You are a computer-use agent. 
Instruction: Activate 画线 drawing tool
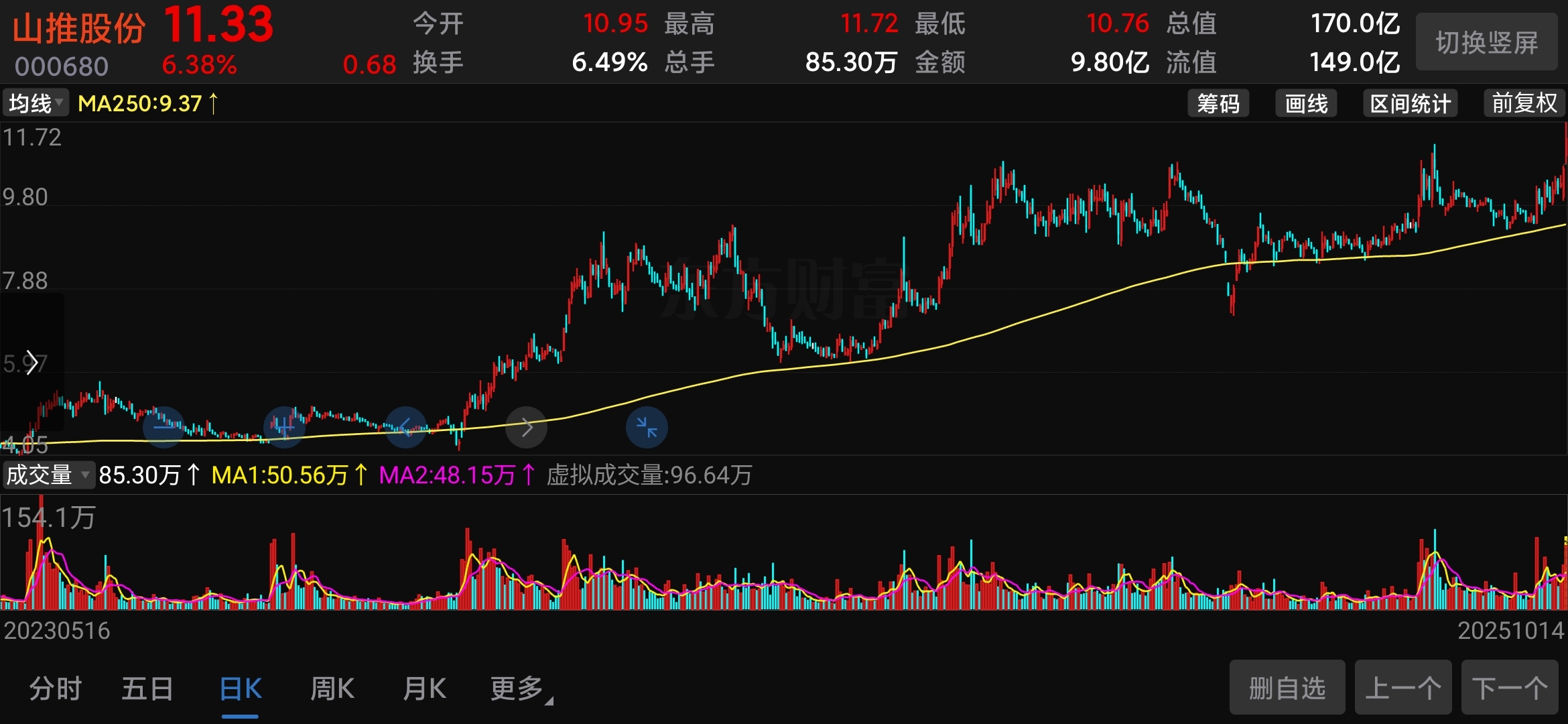click(x=1305, y=104)
